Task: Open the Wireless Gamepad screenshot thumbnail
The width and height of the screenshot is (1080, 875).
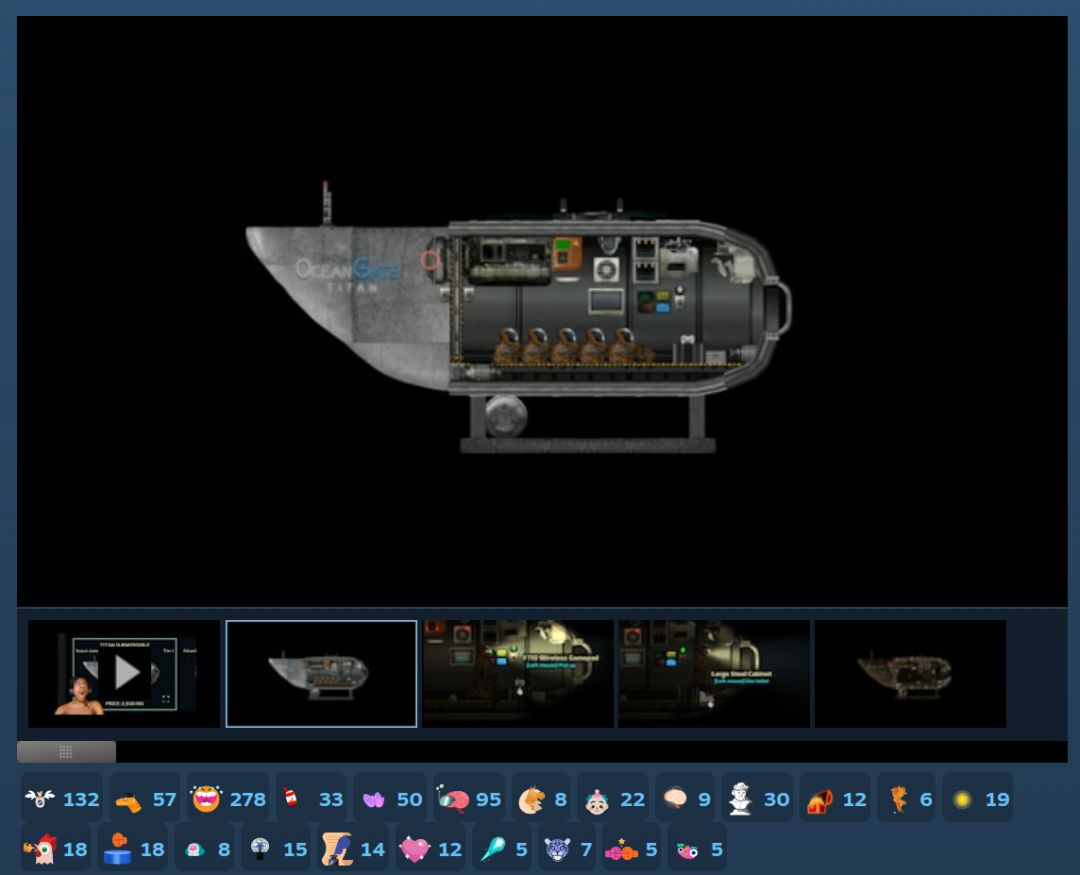Action: [x=518, y=673]
